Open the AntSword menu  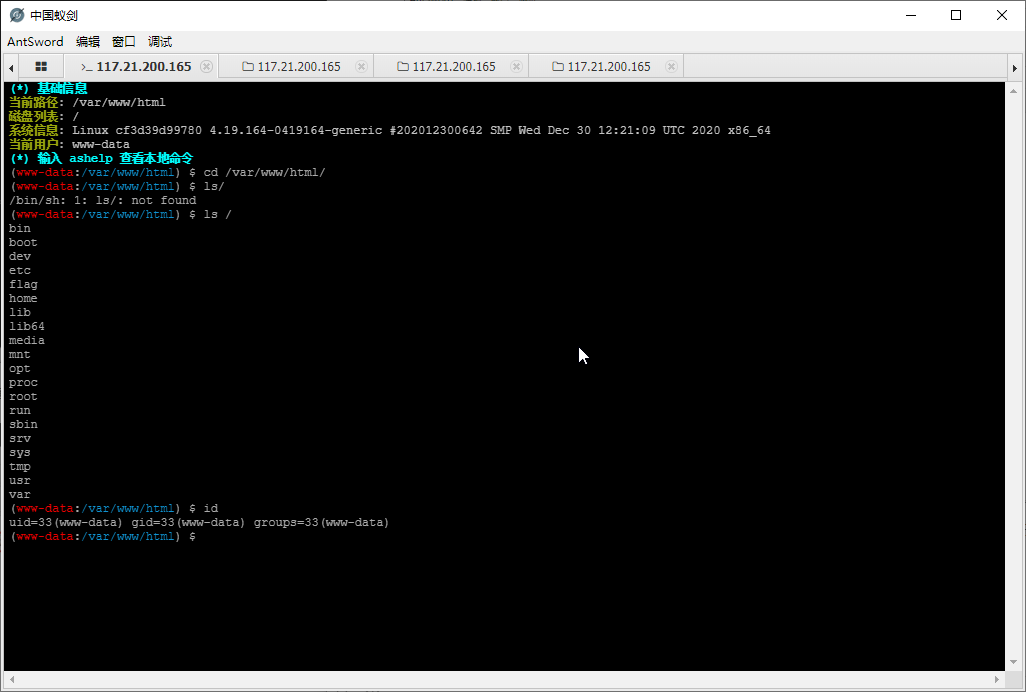click(x=35, y=41)
